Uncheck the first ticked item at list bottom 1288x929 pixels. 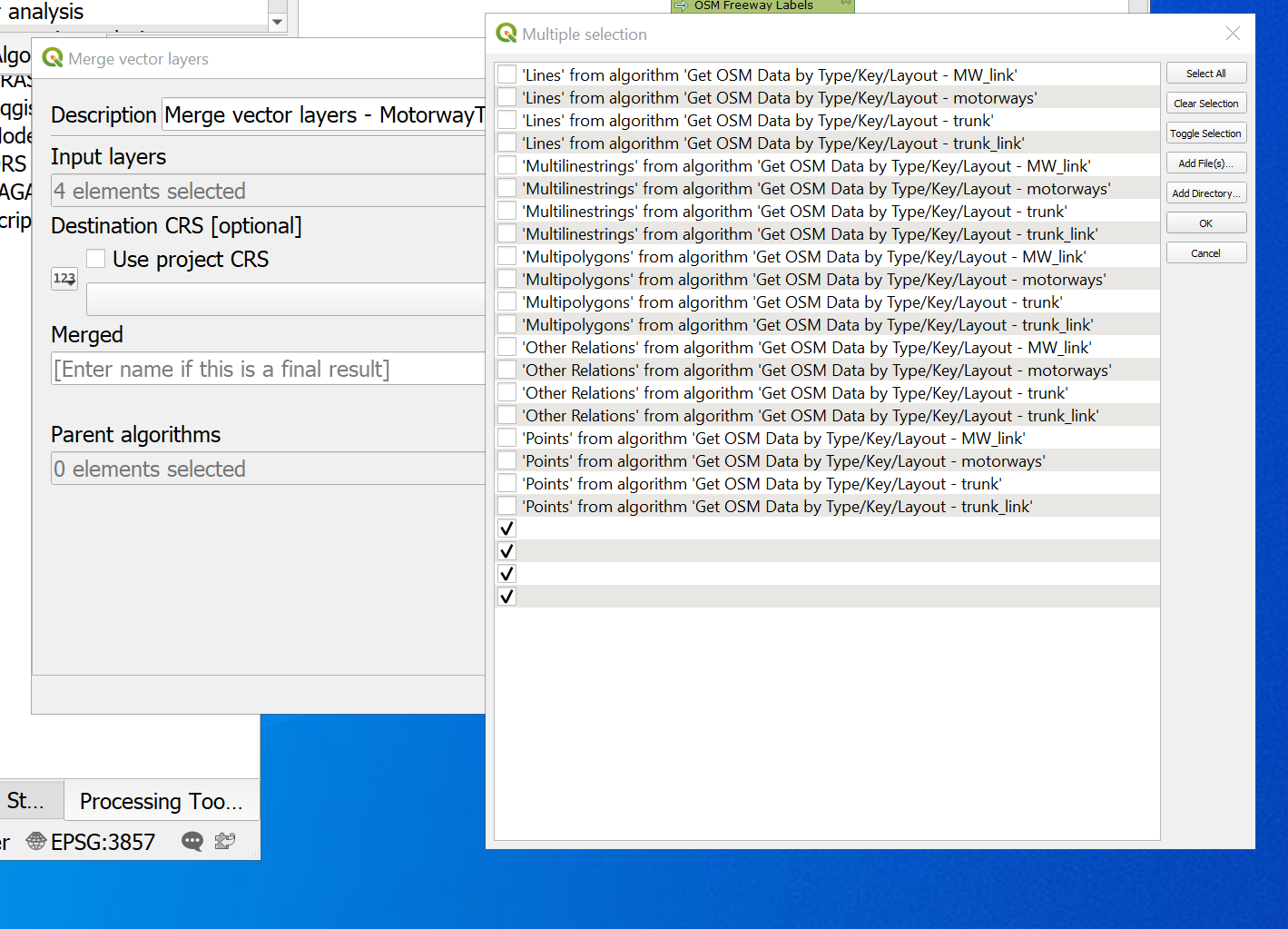coord(506,527)
